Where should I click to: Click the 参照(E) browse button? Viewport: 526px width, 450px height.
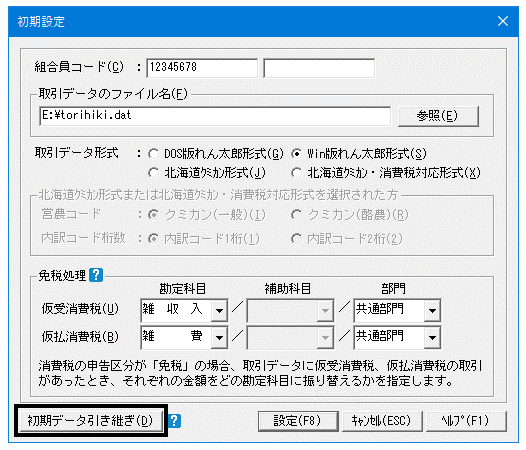(x=438, y=116)
